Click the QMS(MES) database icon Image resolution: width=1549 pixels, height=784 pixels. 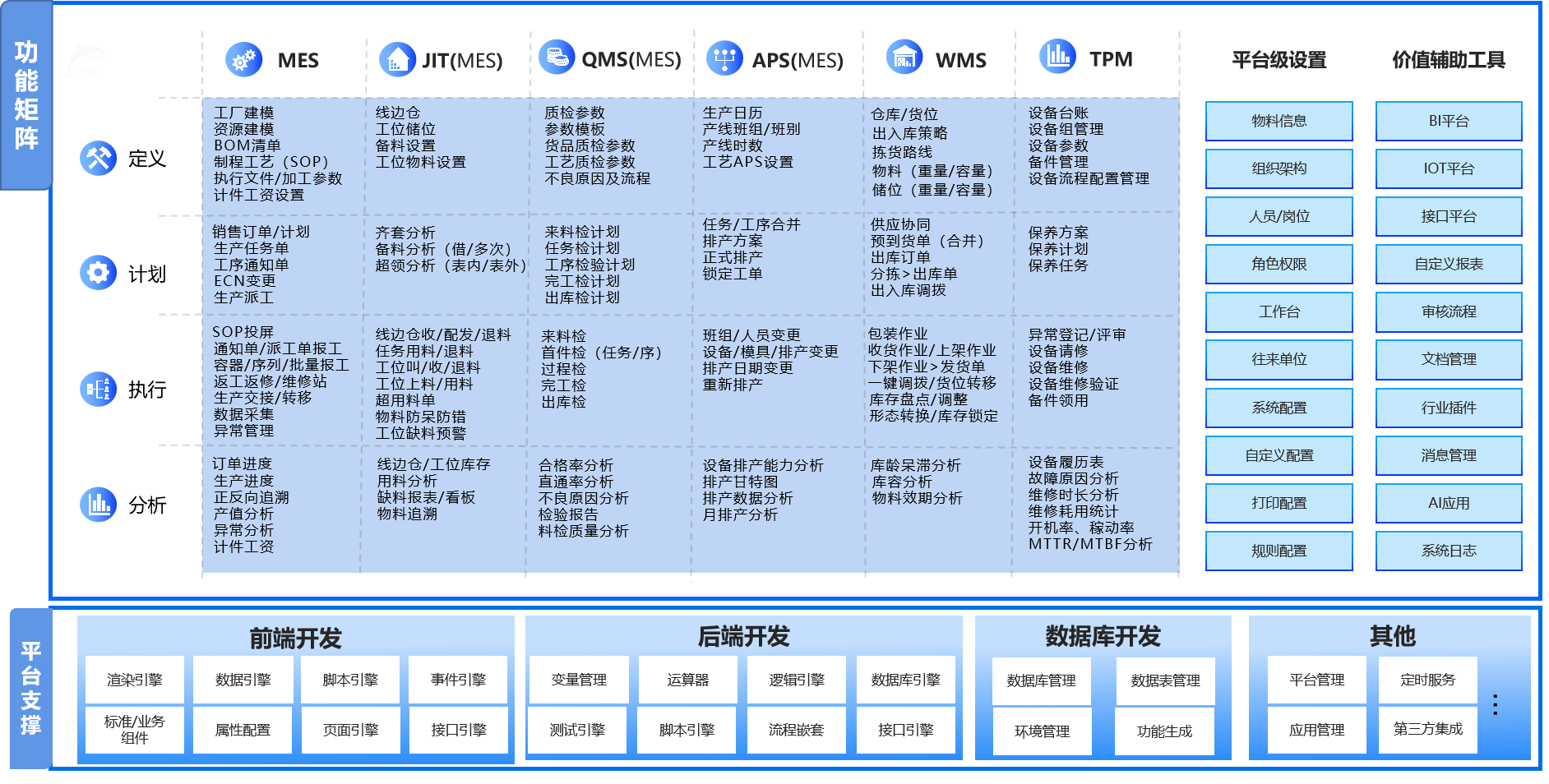point(557,58)
